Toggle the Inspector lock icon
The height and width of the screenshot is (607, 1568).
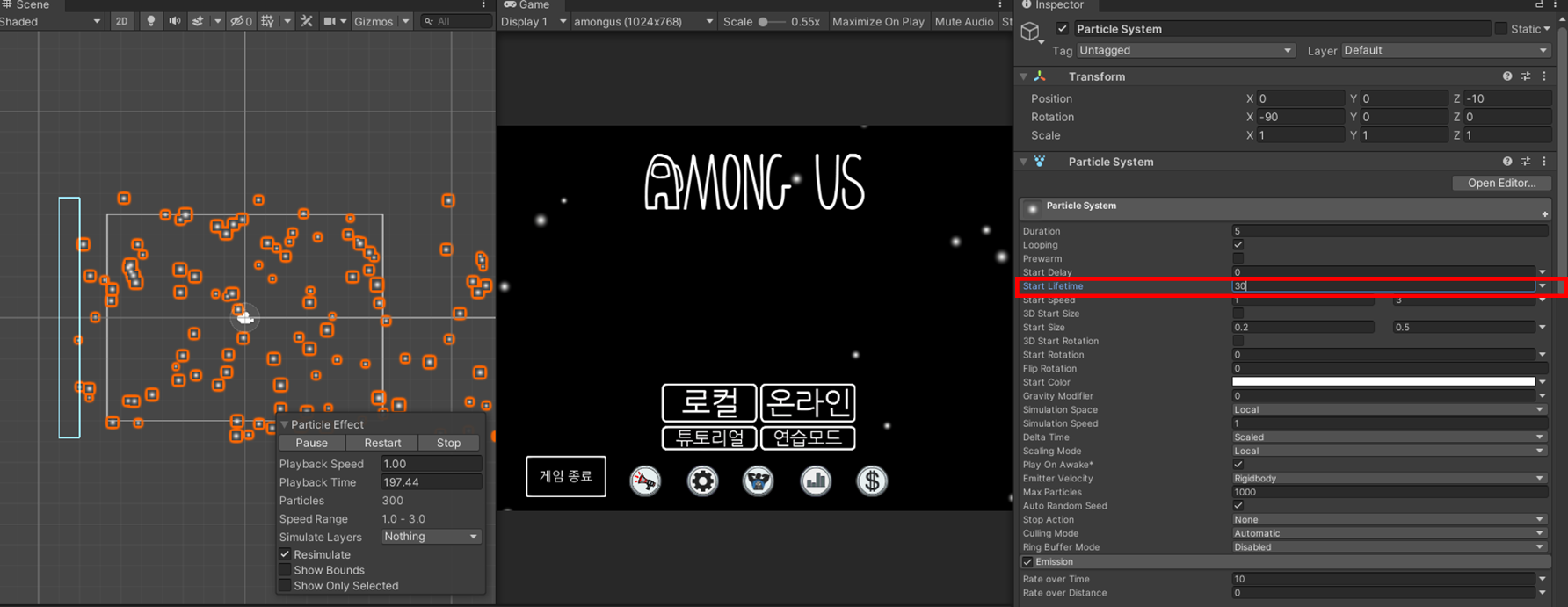click(x=1539, y=4)
